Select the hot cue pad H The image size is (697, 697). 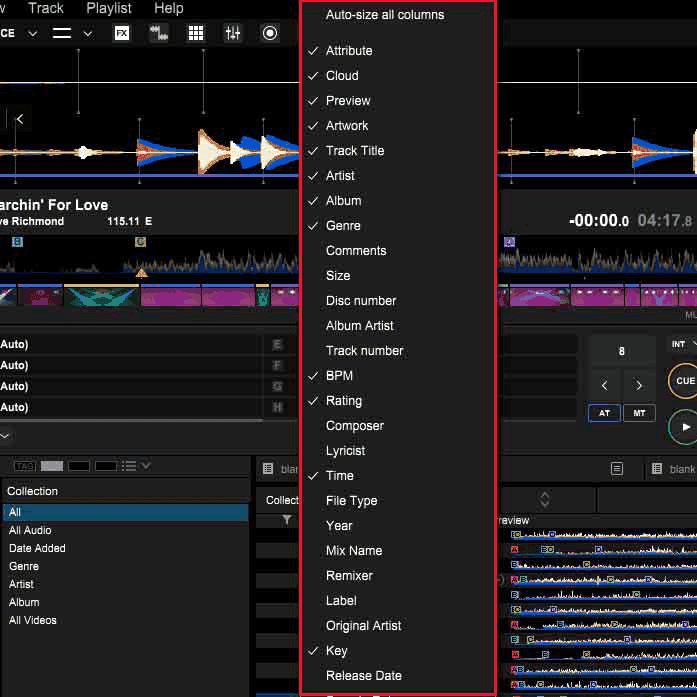coord(277,407)
